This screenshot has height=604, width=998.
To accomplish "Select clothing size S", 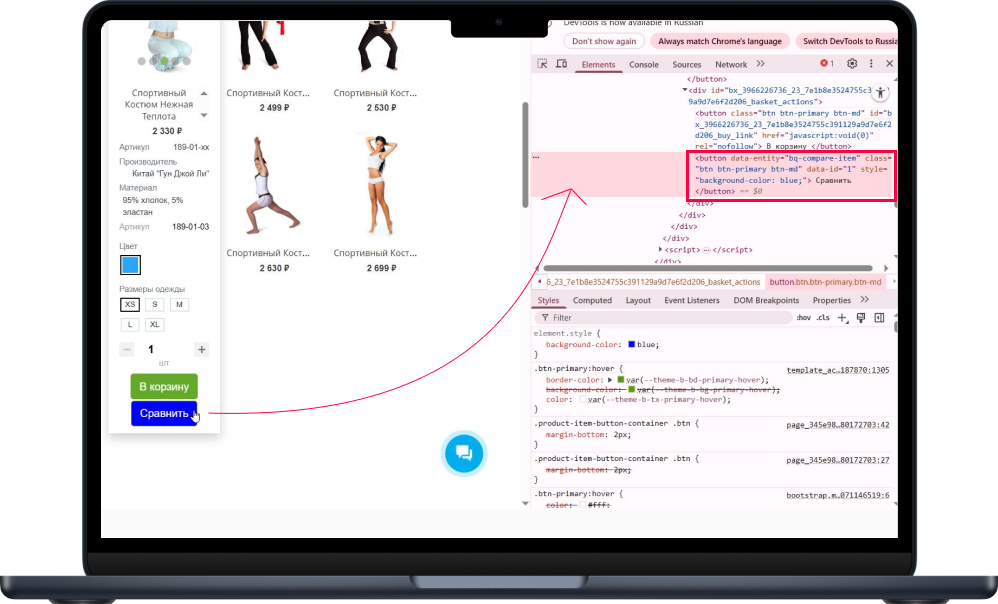I will (x=155, y=304).
